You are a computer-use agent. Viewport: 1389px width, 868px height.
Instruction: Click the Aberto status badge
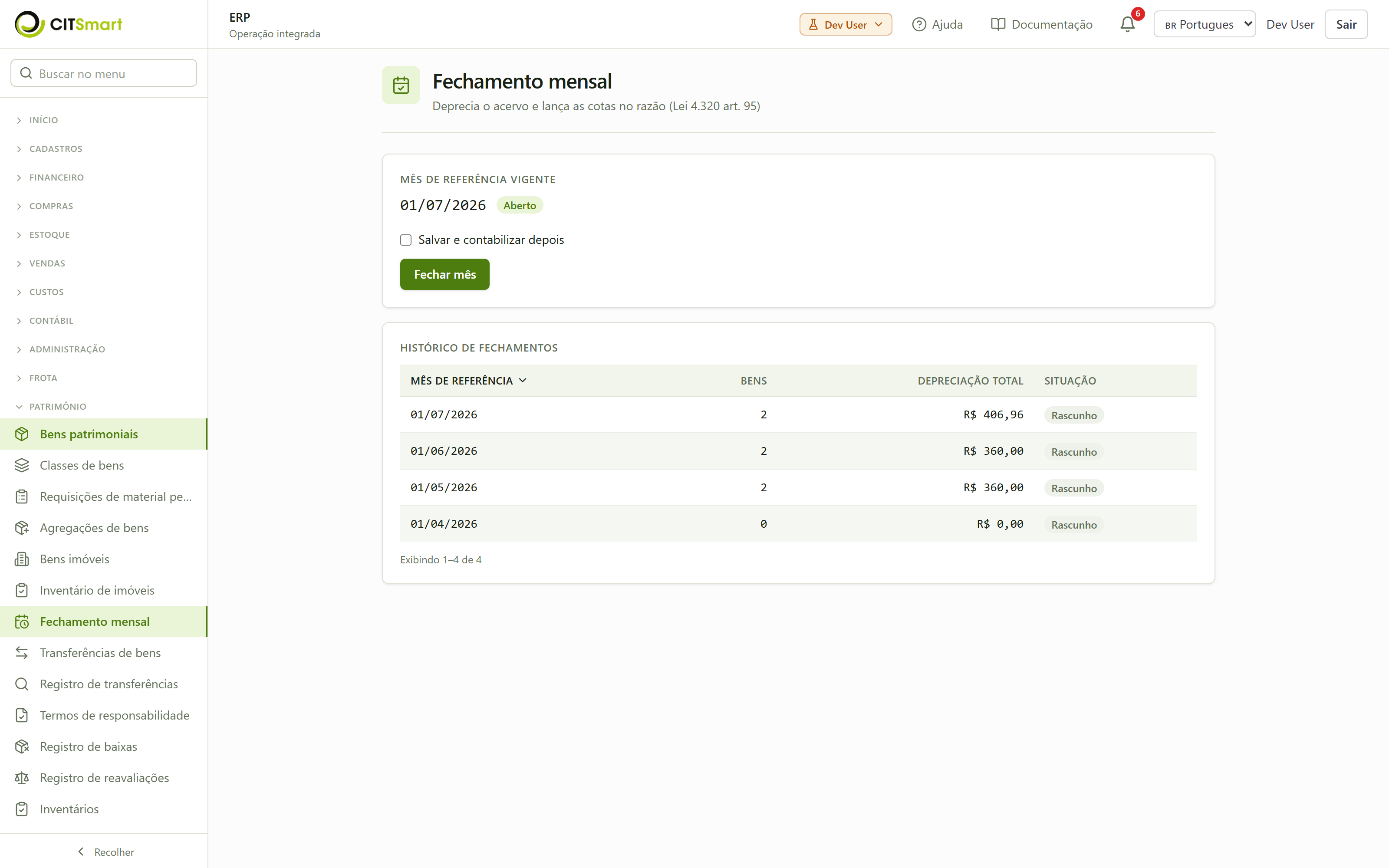point(520,206)
